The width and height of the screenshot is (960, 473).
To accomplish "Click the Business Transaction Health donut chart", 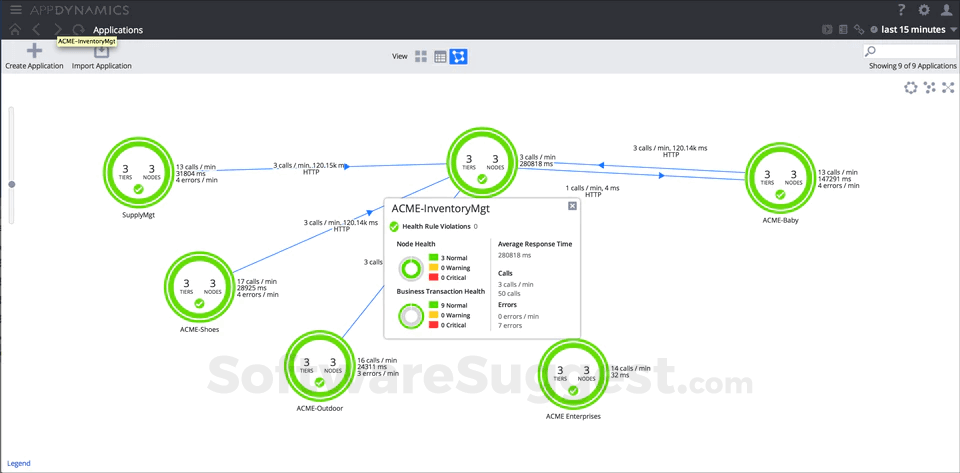I will pos(410,316).
